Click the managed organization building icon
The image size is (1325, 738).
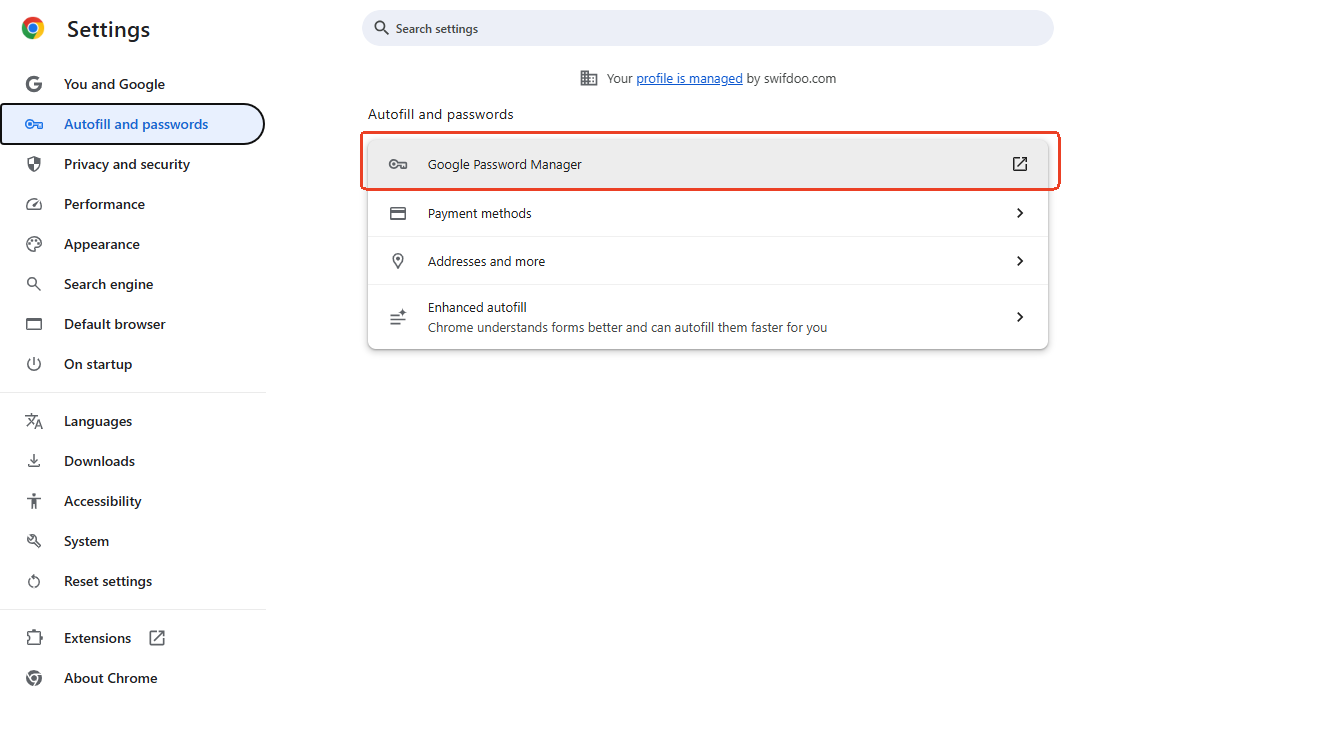click(589, 78)
